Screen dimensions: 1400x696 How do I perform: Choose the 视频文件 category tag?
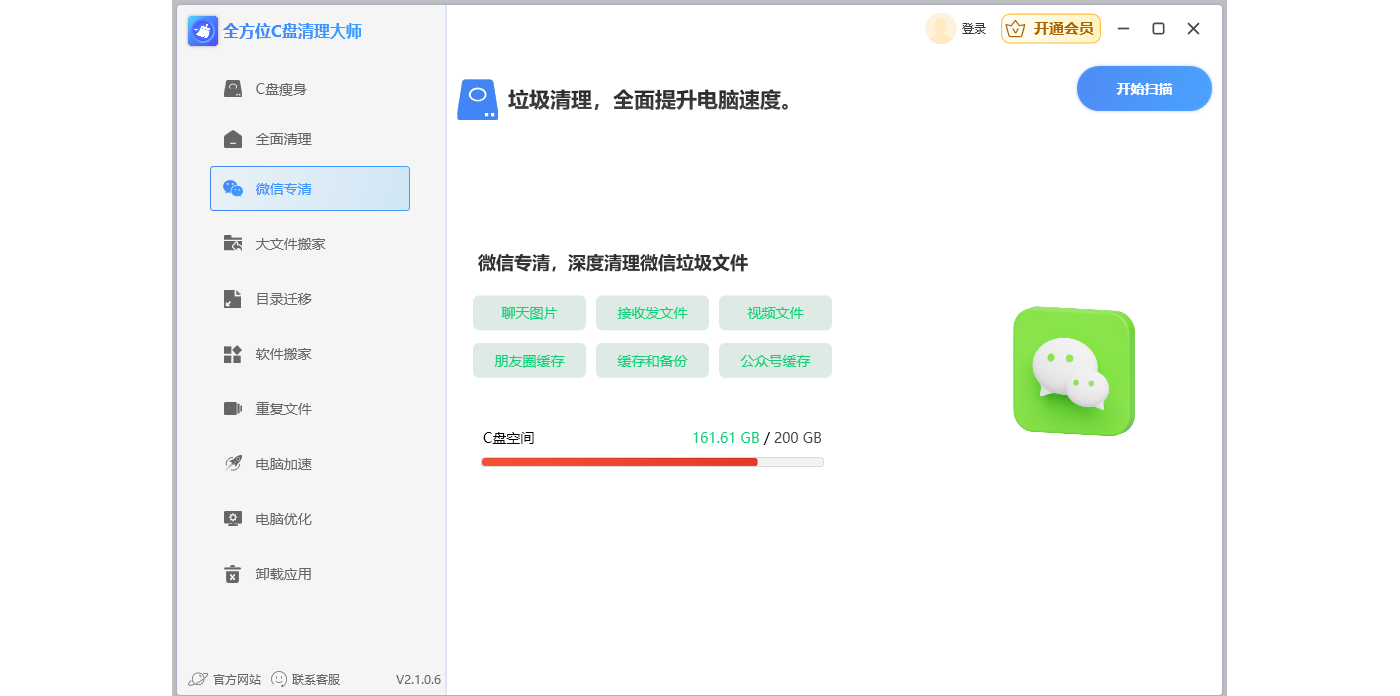pos(775,313)
